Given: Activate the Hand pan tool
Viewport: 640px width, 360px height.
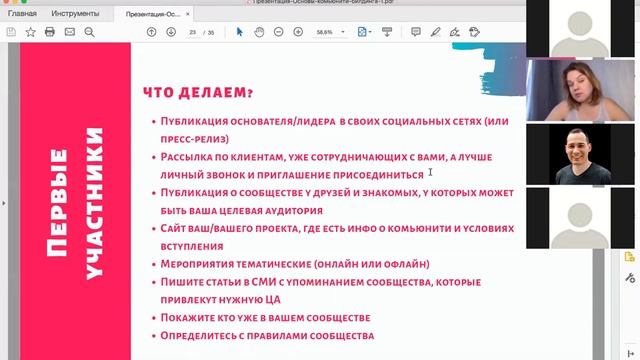Looking at the screenshot, I should [x=259, y=32].
